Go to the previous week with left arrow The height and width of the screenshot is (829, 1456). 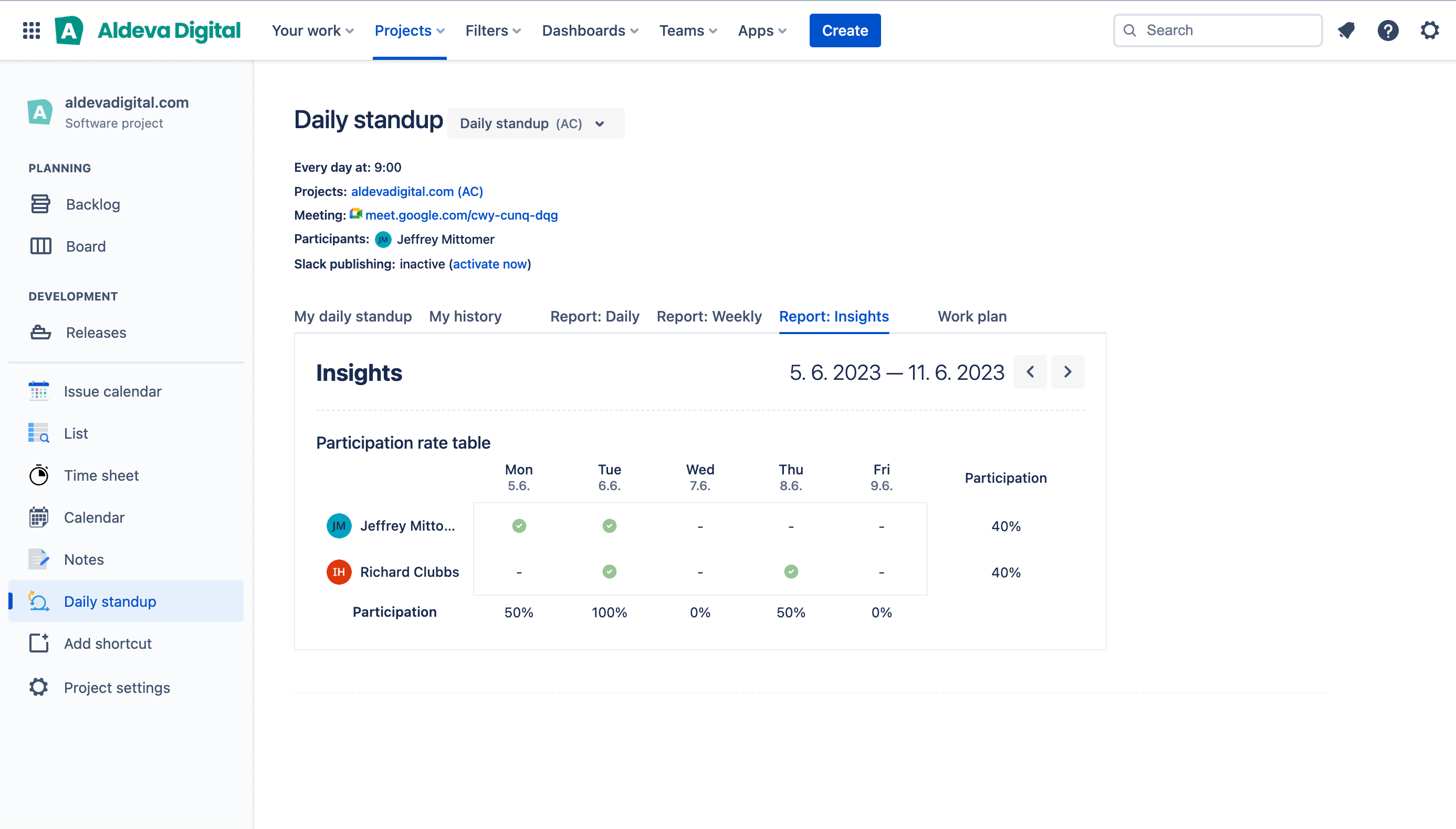[1029, 372]
